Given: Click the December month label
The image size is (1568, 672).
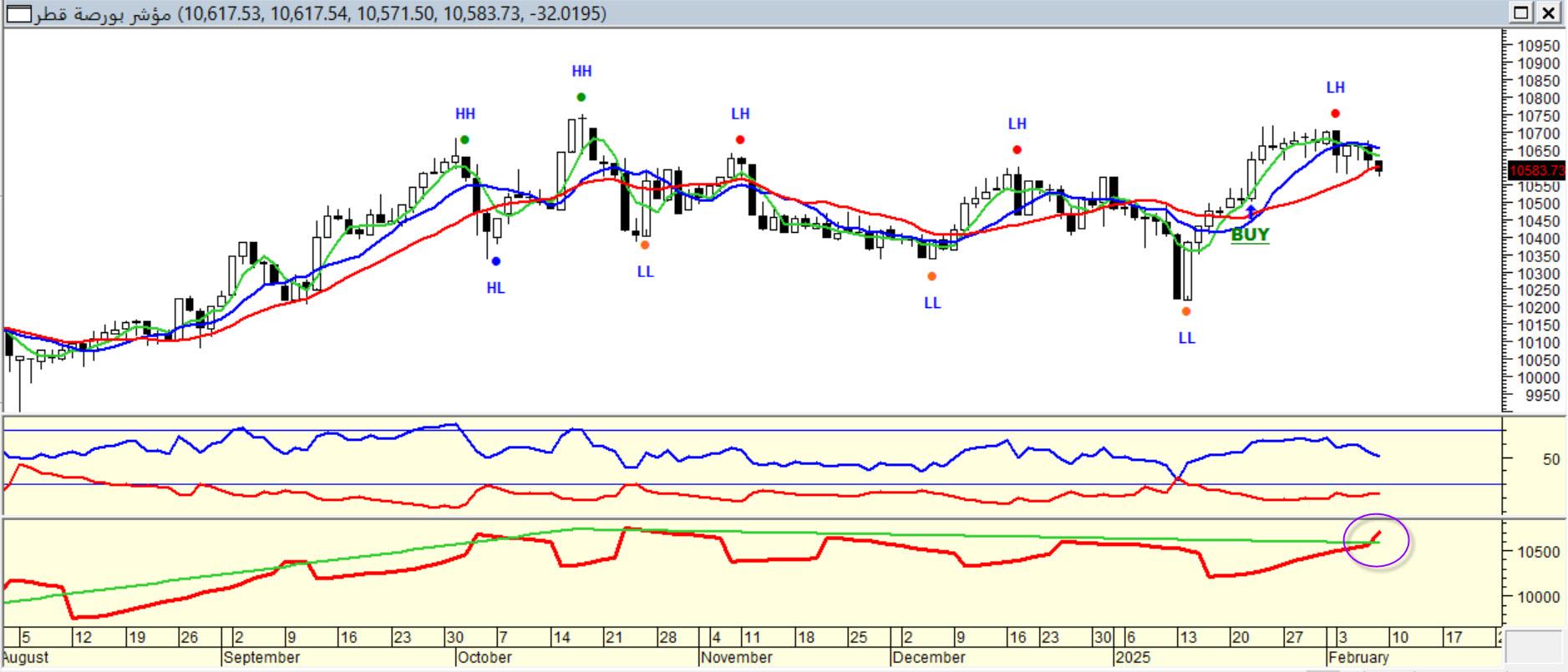Looking at the screenshot, I should (x=928, y=658).
